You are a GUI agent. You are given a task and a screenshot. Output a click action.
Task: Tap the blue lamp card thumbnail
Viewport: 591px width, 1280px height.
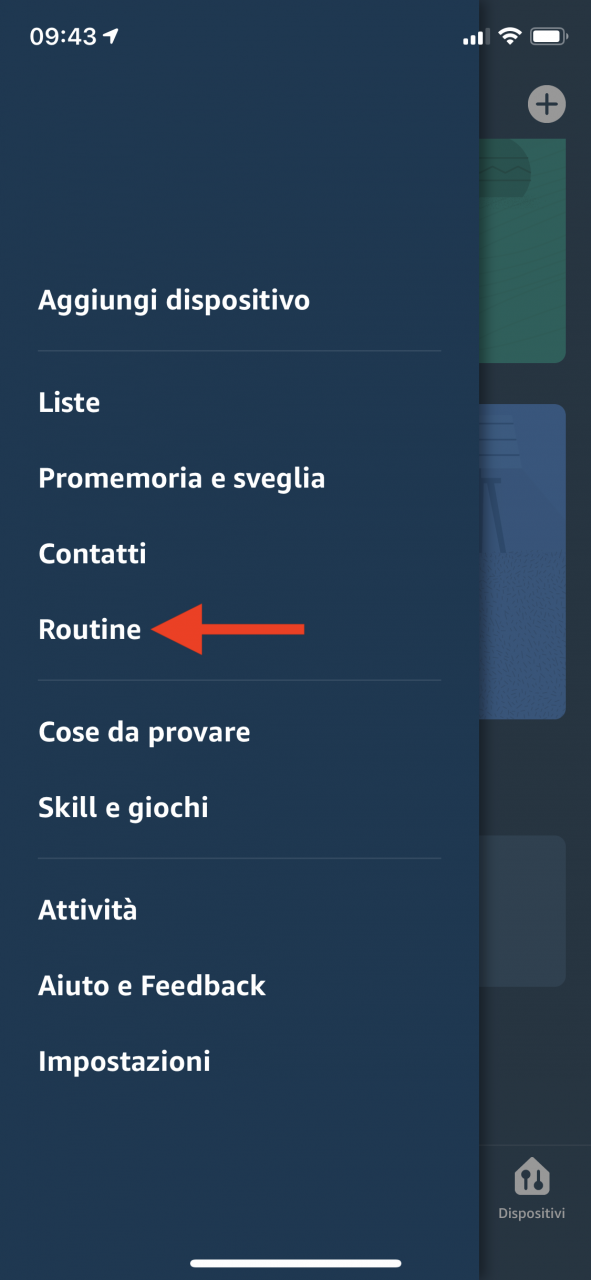click(523, 561)
